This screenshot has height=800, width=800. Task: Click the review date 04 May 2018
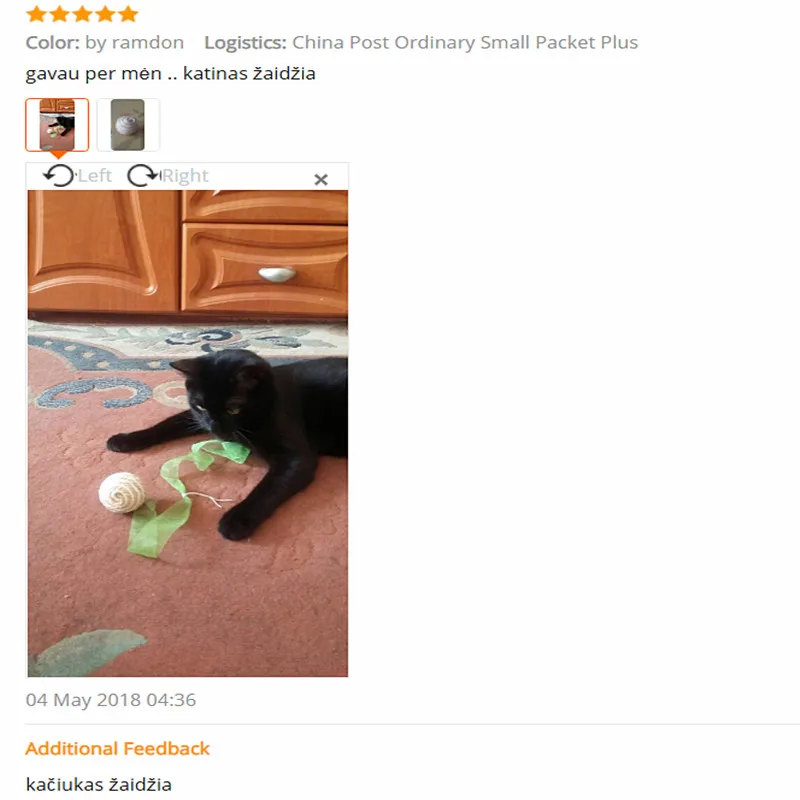tap(111, 700)
